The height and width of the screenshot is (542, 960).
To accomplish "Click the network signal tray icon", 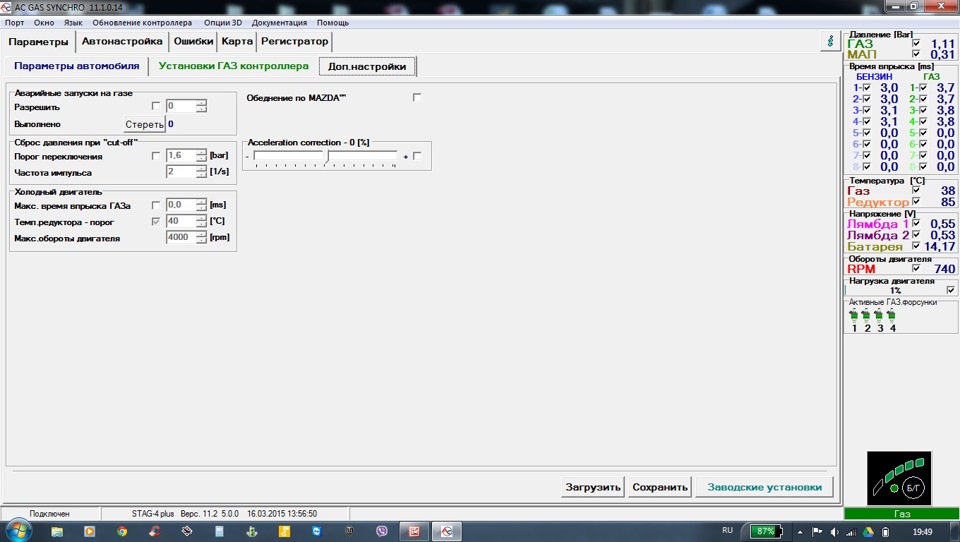I will click(851, 532).
